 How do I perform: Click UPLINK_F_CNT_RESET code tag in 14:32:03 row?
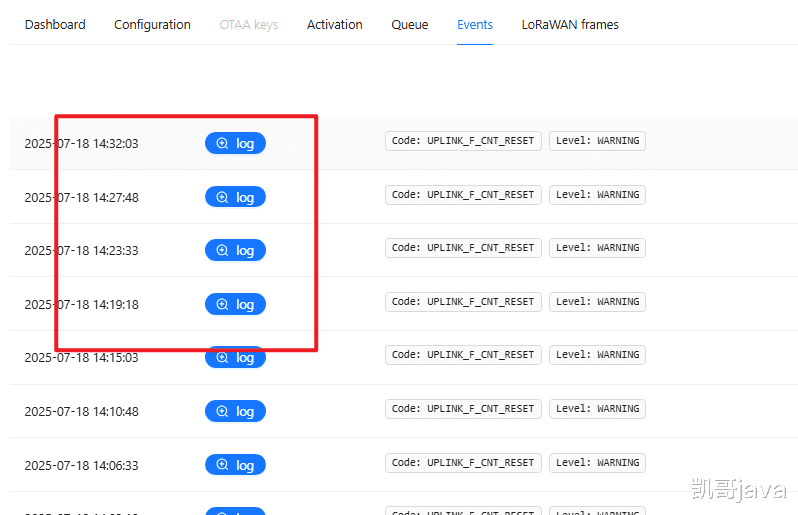click(463, 141)
